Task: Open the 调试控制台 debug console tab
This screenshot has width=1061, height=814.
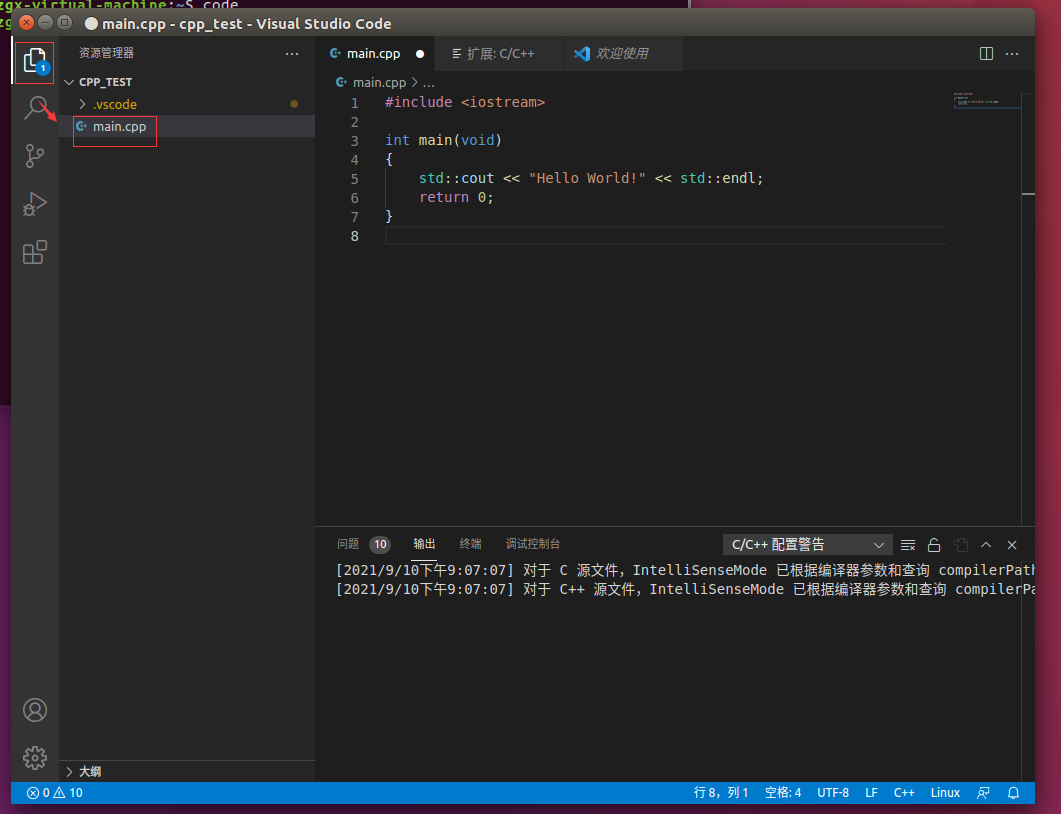Action: pyautogui.click(x=533, y=544)
